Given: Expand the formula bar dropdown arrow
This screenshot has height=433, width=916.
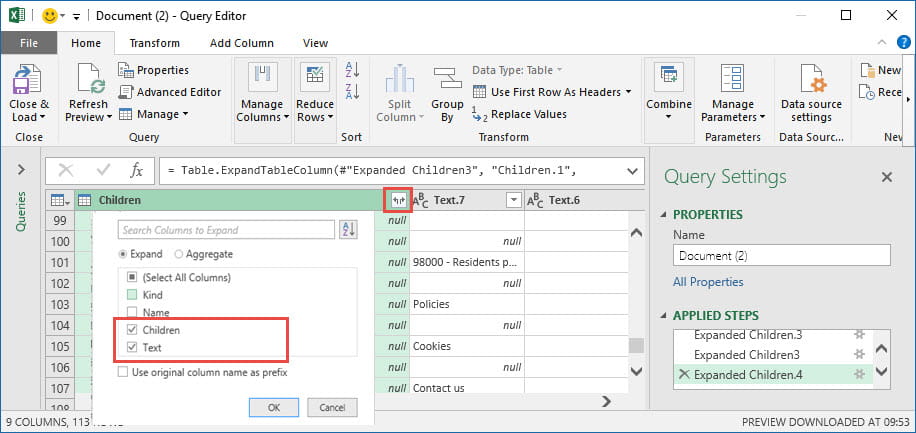Looking at the screenshot, I should [632, 170].
